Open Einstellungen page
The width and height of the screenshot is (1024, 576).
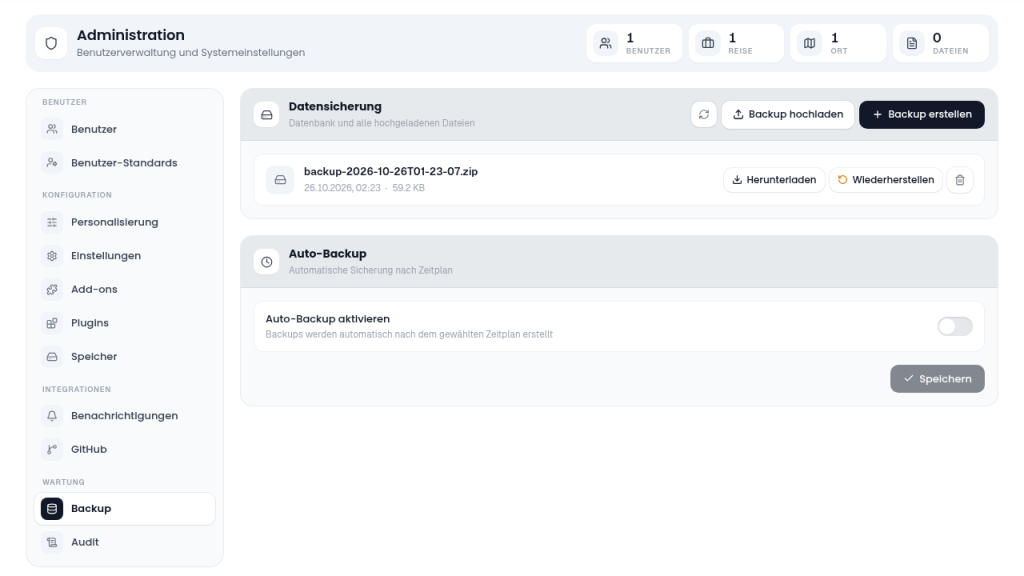click(x=125, y=256)
